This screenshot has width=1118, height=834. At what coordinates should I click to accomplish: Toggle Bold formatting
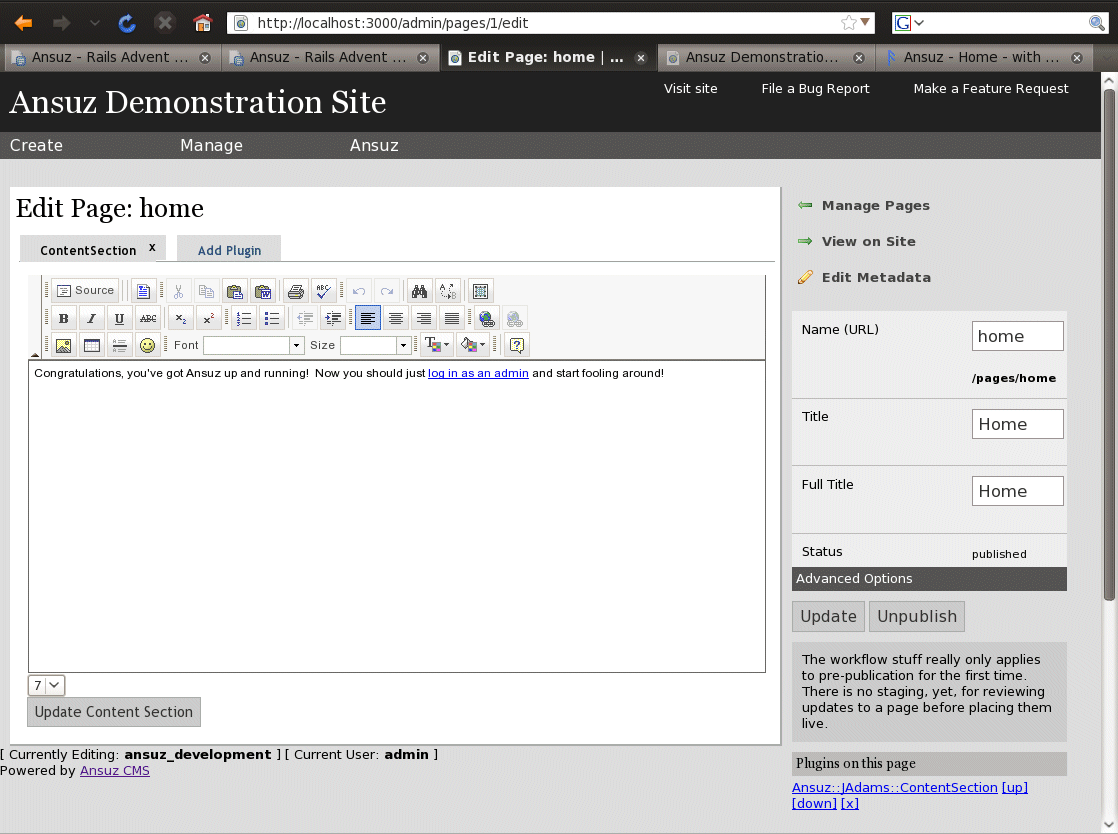pos(63,318)
